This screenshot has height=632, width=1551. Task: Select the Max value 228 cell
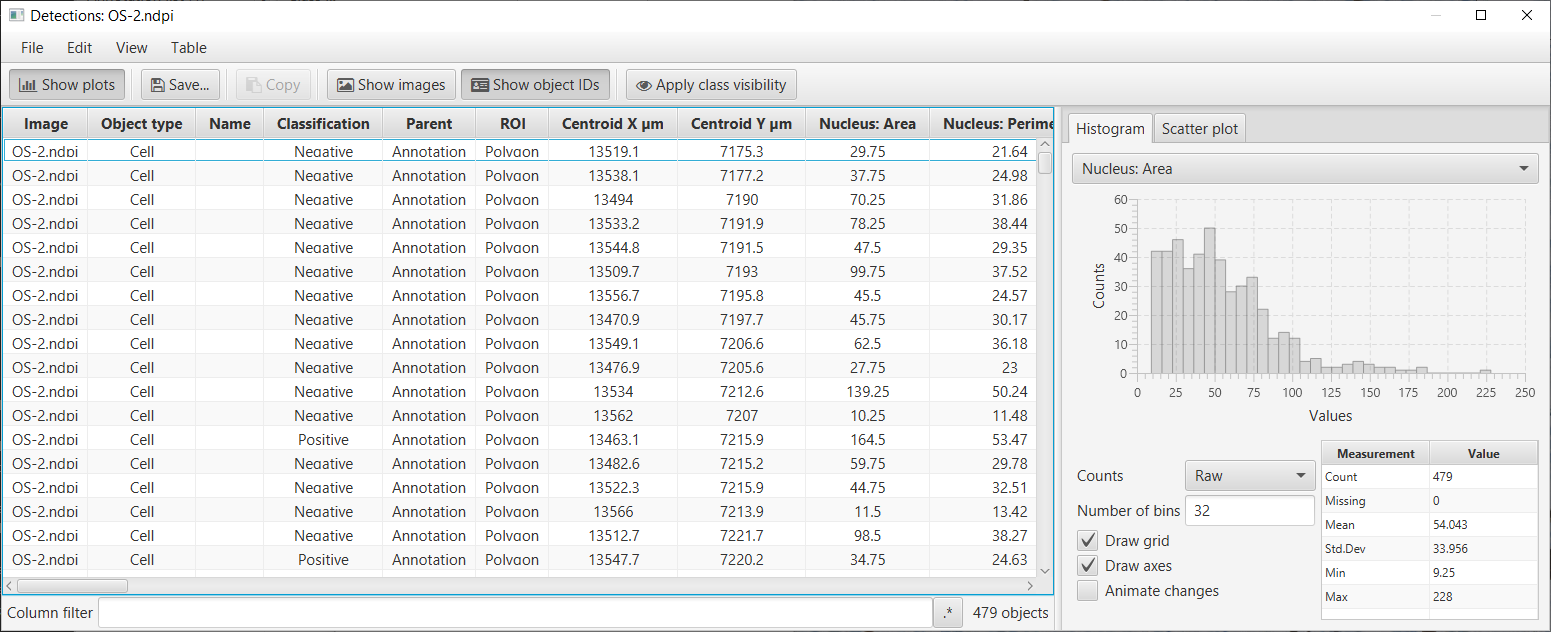[1483, 597]
